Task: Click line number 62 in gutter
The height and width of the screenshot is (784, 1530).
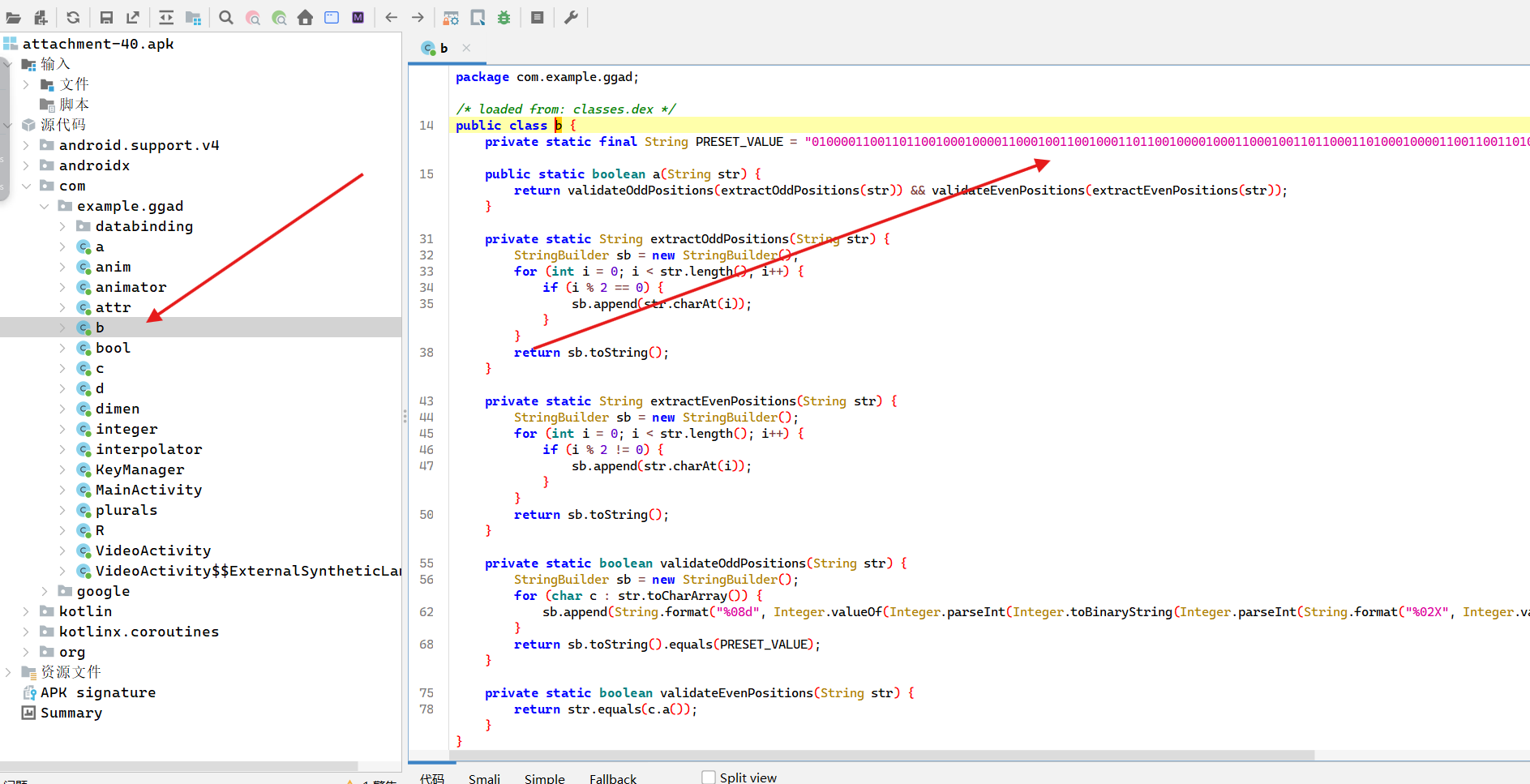Action: [x=426, y=612]
